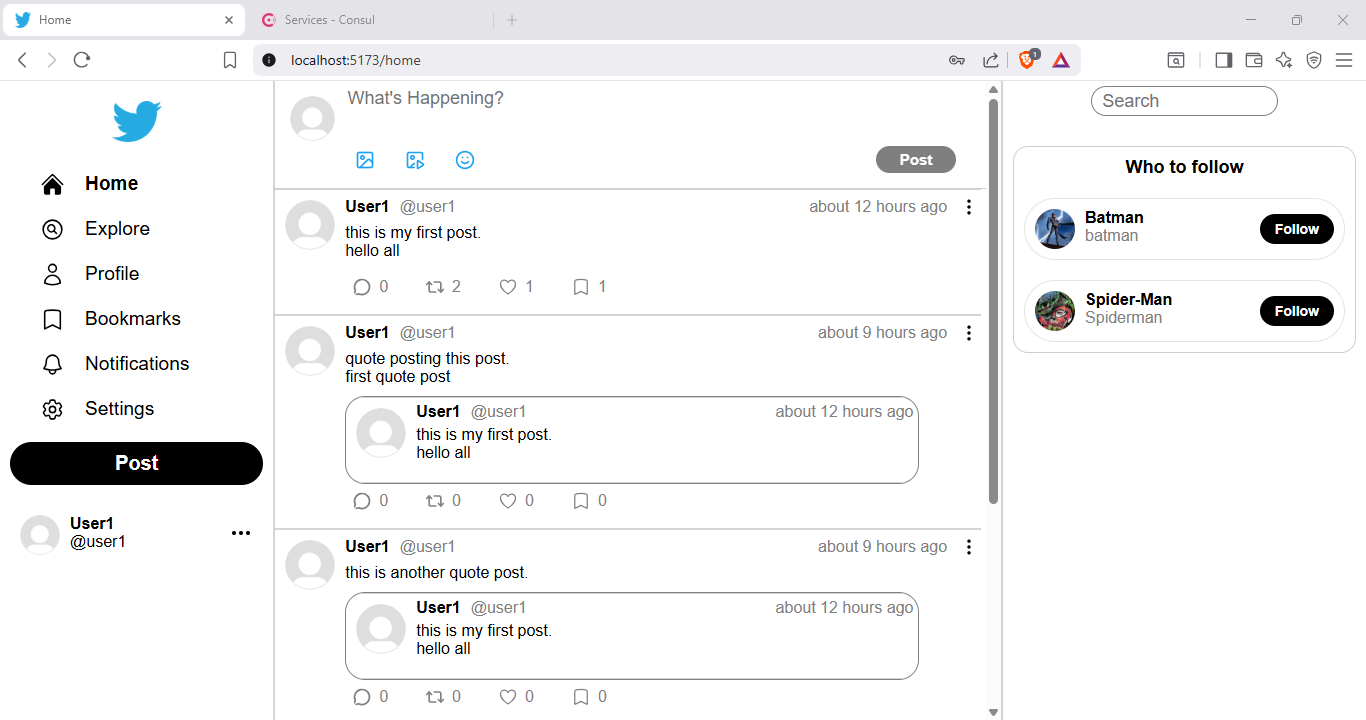1366x720 pixels.
Task: Click reply icon on the first post
Action: pos(362,287)
